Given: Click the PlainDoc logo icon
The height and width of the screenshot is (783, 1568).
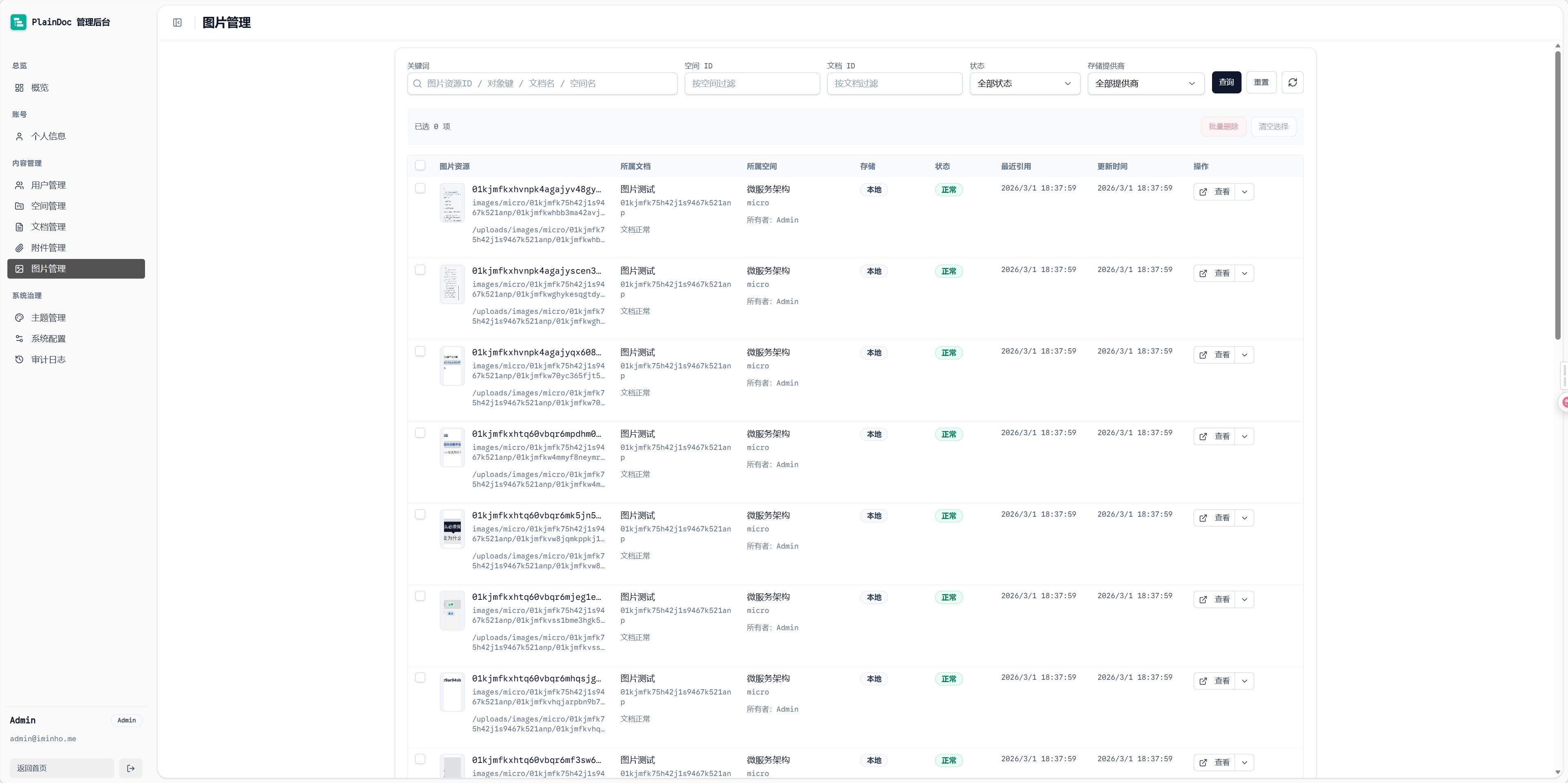Looking at the screenshot, I should point(18,23).
